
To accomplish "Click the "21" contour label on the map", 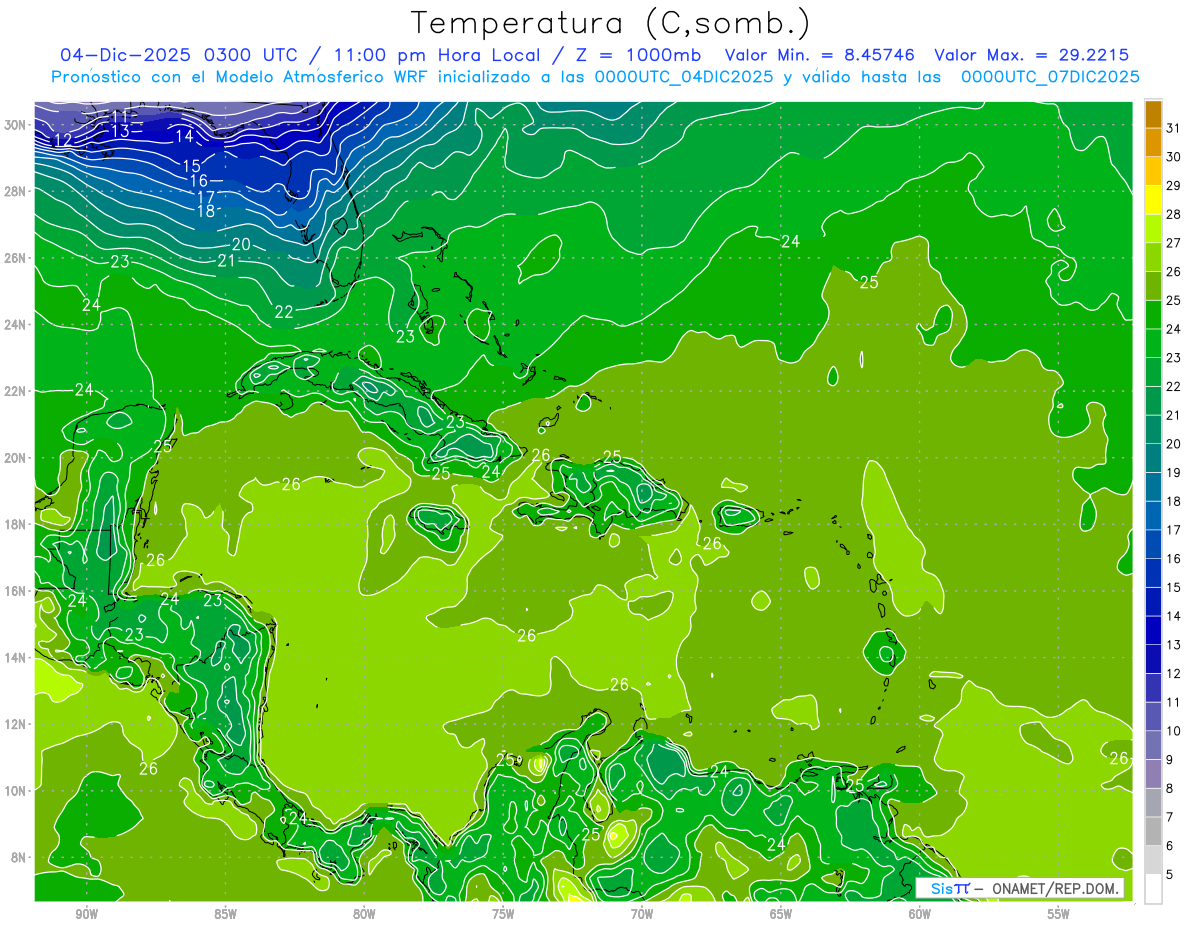I will click(x=227, y=261).
